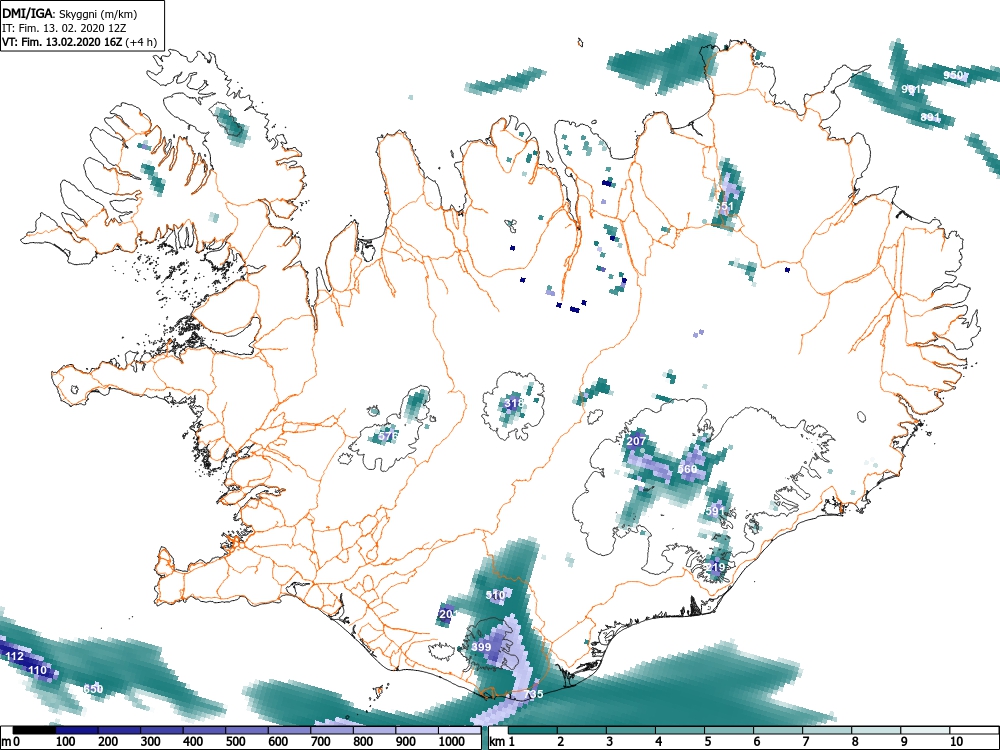Click the visibility value 591 on the map
This screenshot has height=750, width=1000.
pos(715,511)
